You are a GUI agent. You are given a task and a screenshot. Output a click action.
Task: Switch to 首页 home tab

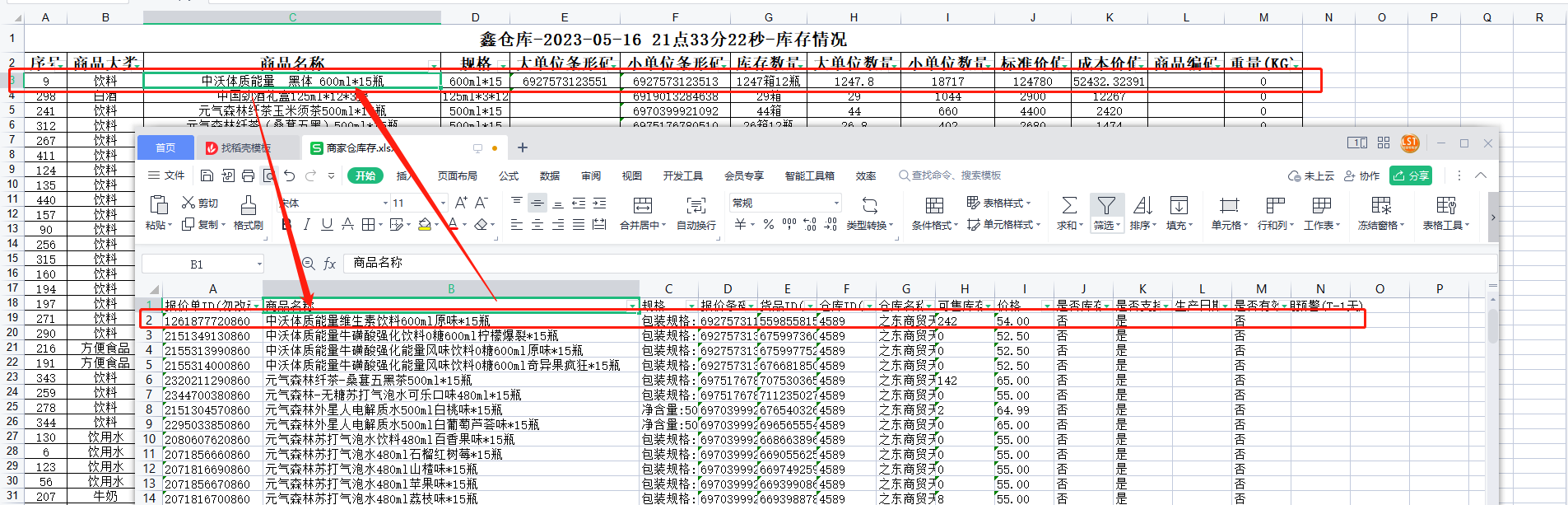(x=165, y=147)
